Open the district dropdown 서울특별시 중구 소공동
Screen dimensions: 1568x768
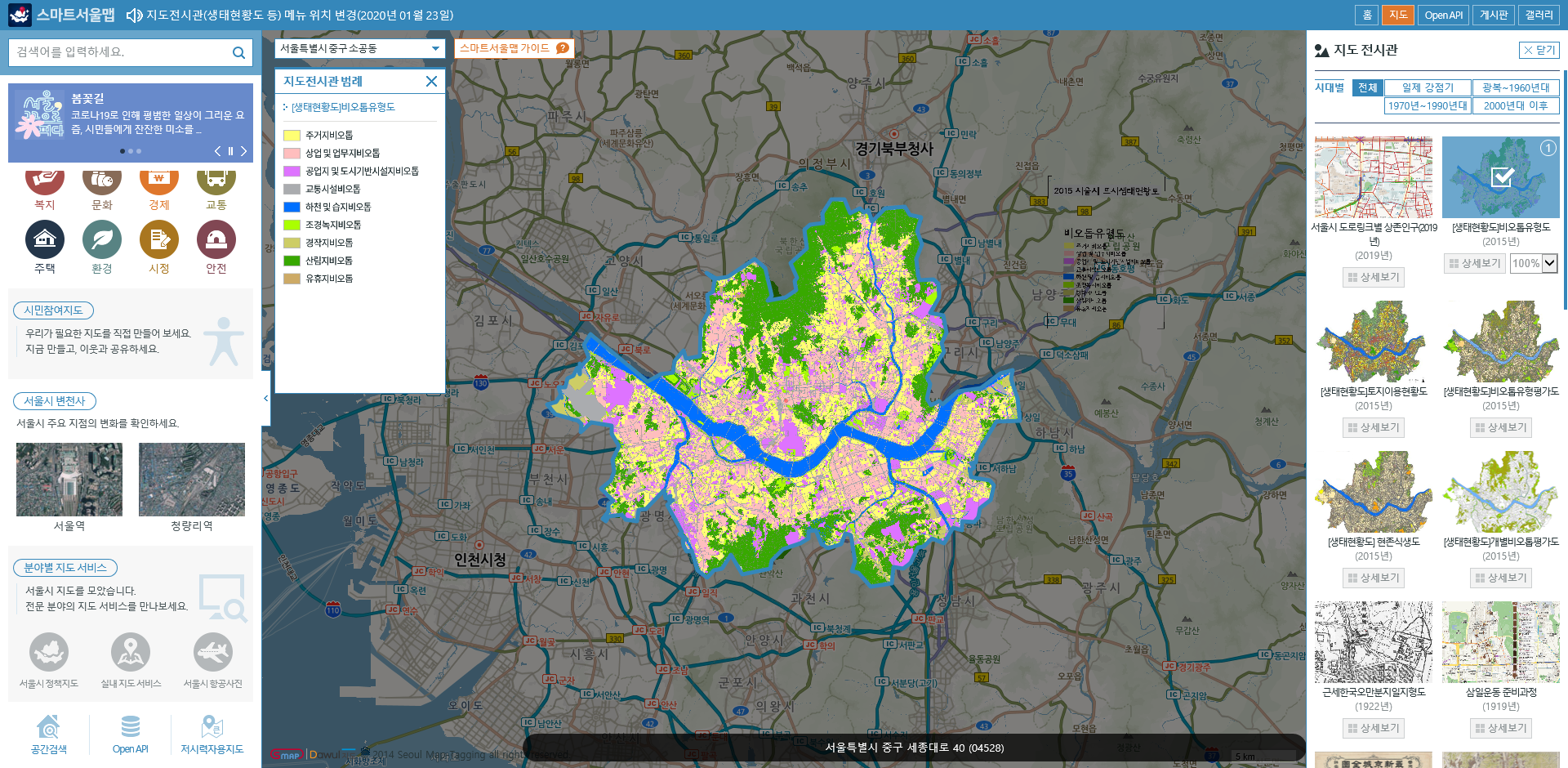pyautogui.click(x=360, y=49)
